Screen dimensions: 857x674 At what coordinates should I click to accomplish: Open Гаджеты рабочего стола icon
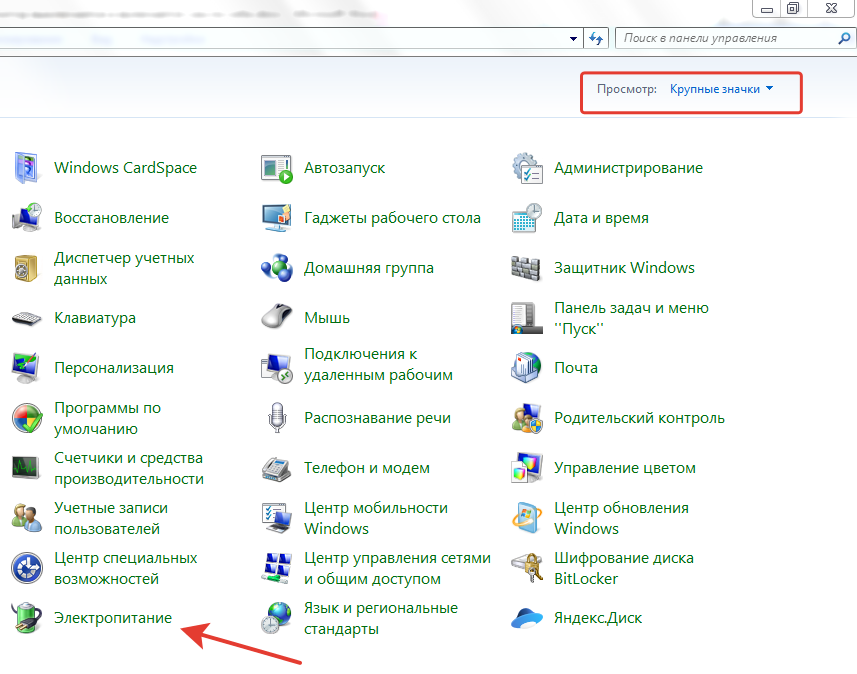pyautogui.click(x=277, y=218)
